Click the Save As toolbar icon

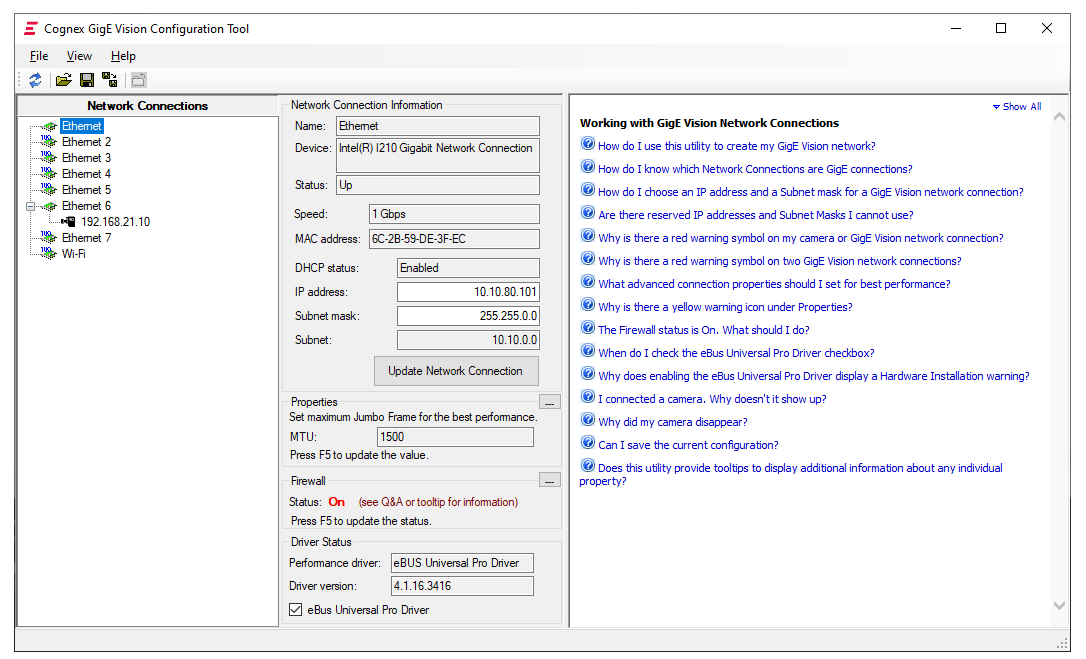click(110, 80)
